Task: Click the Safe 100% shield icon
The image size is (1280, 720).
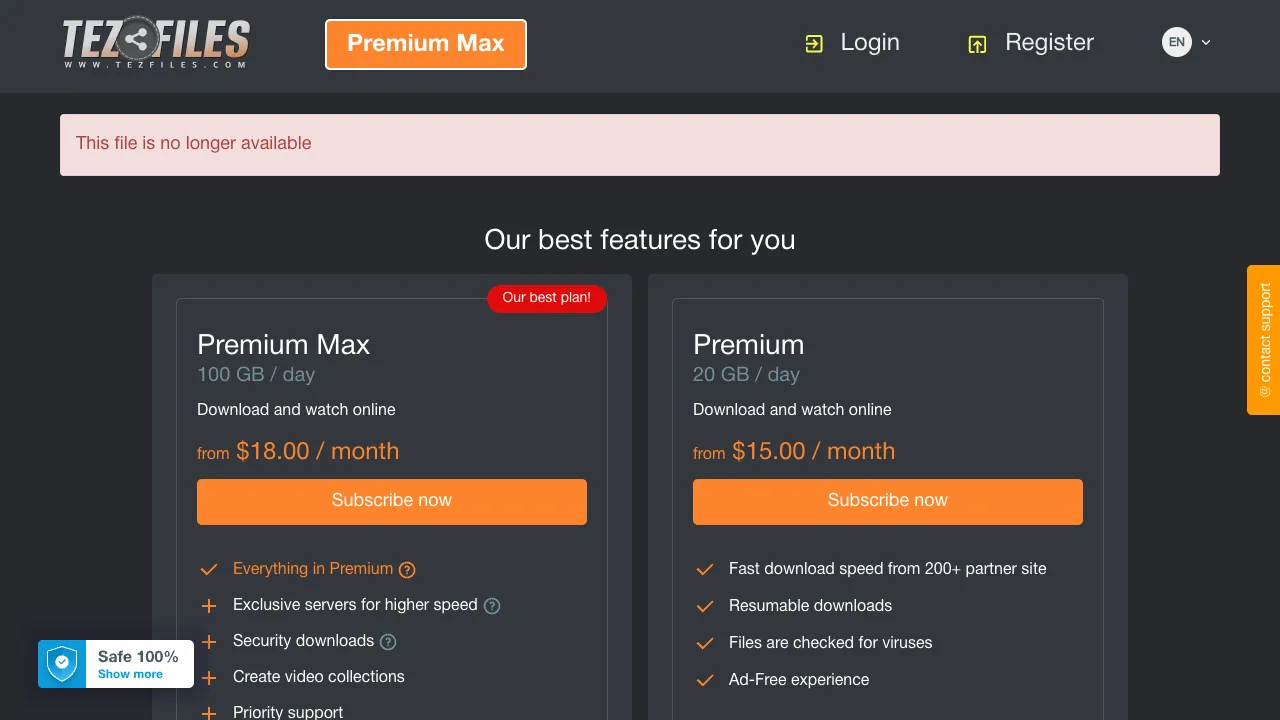Action: click(62, 664)
